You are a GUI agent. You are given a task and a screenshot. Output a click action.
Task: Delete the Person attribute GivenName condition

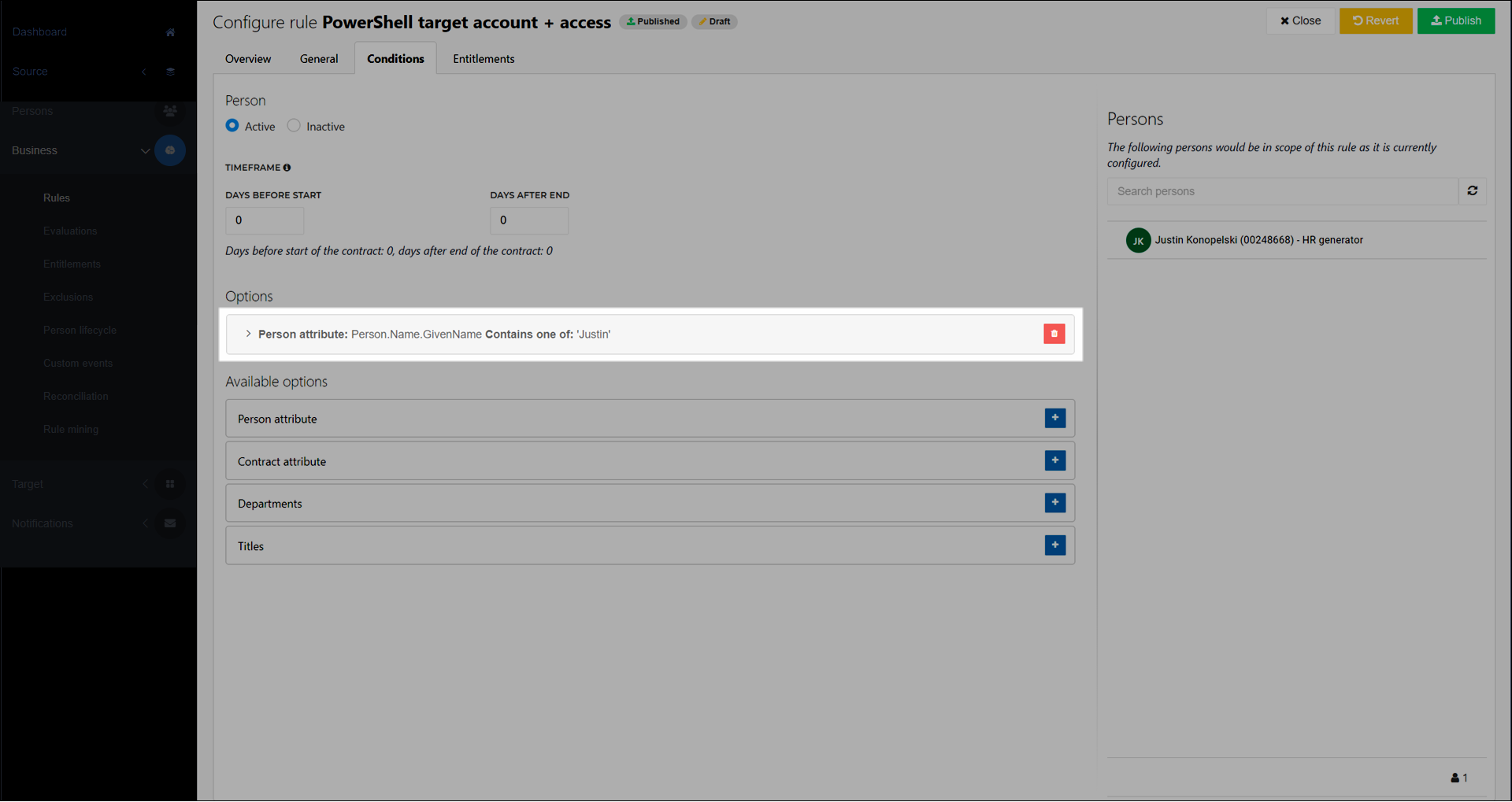[1054, 334]
